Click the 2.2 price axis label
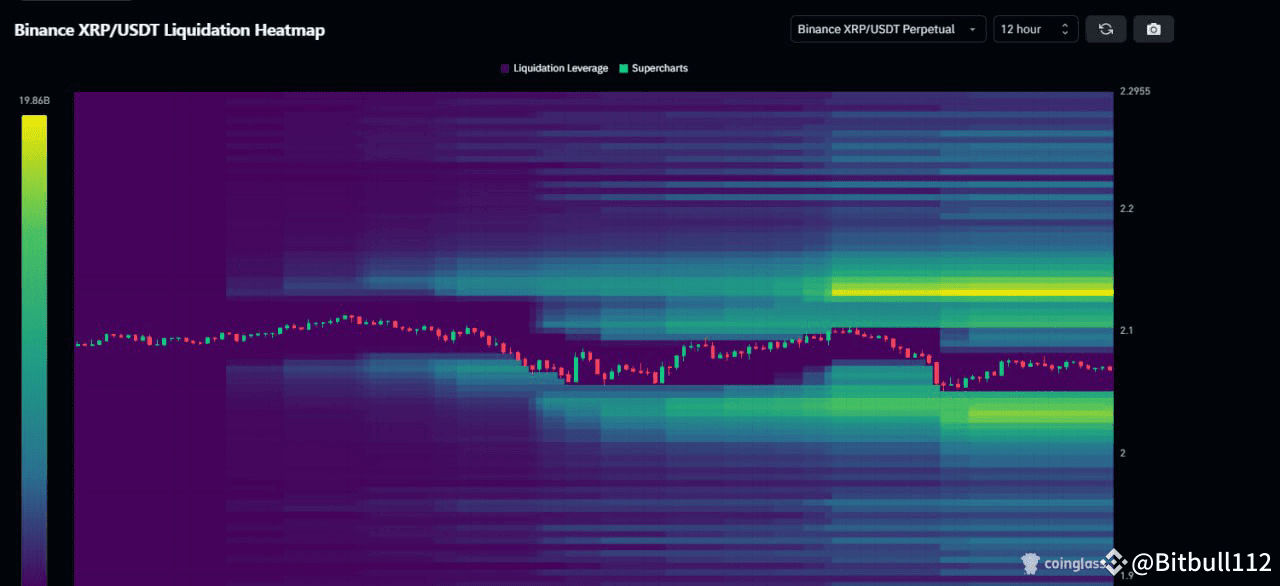 coord(1125,208)
